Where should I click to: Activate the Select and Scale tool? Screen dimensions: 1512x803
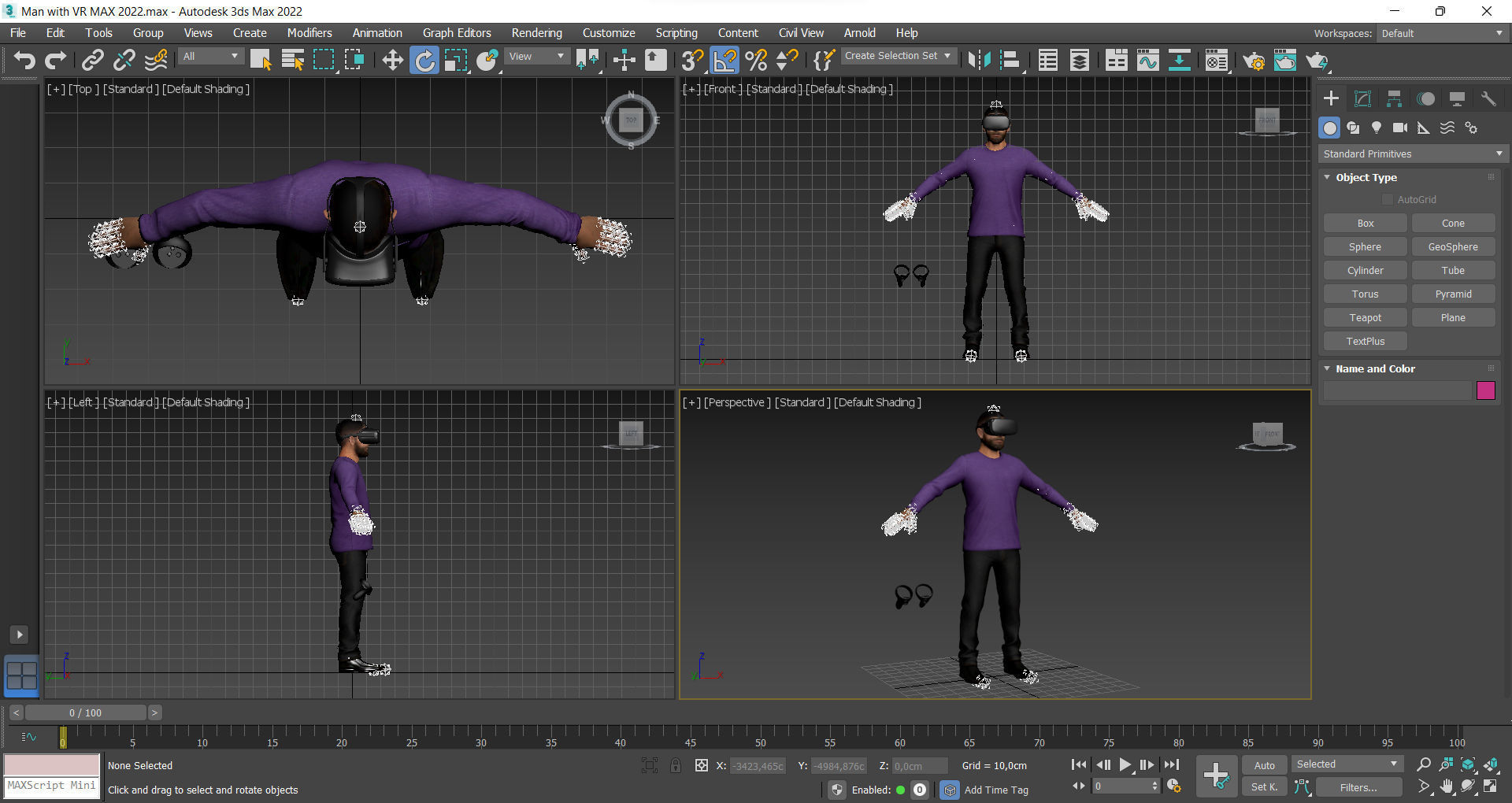pos(456,61)
